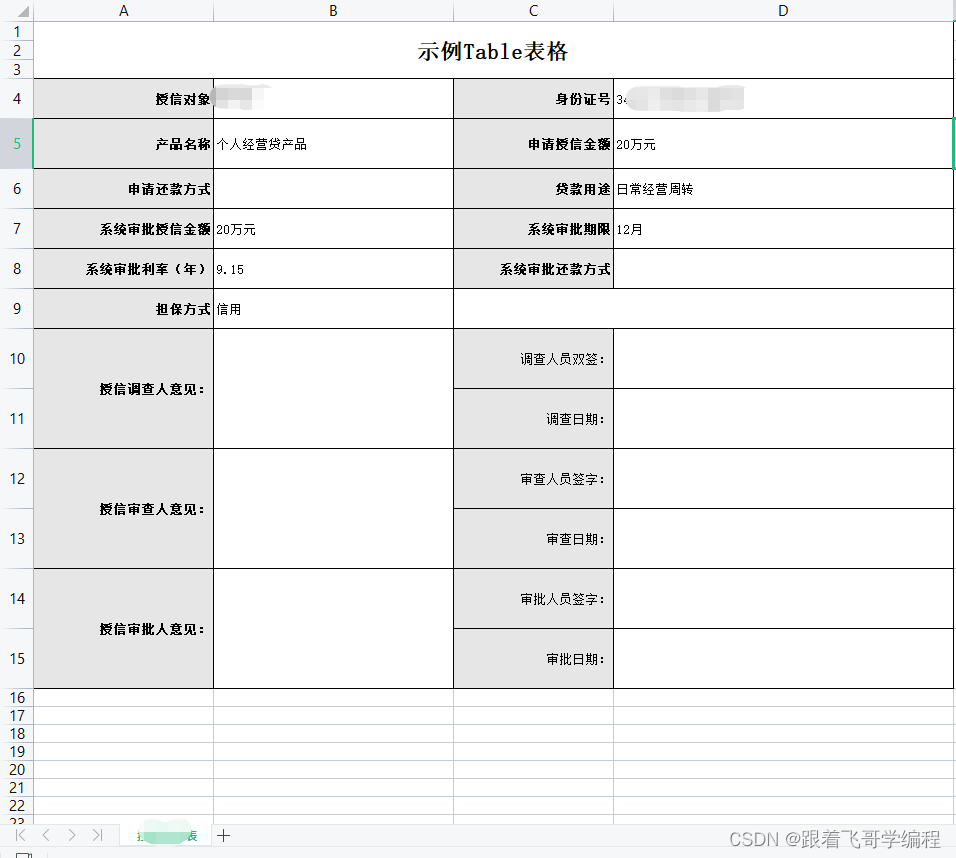The height and width of the screenshot is (858, 956).
Task: Select column B header
Action: 333,11
